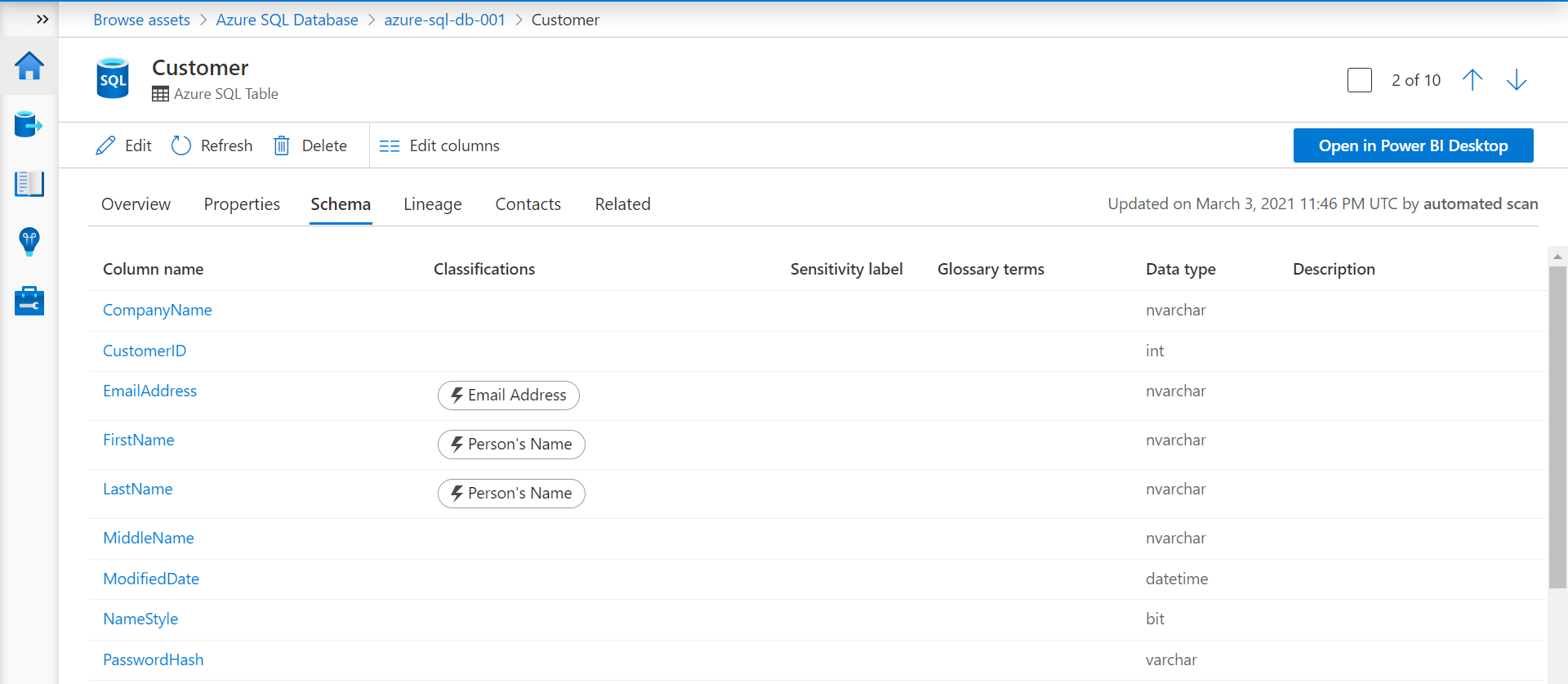Open the Home icon in sidebar

(29, 66)
